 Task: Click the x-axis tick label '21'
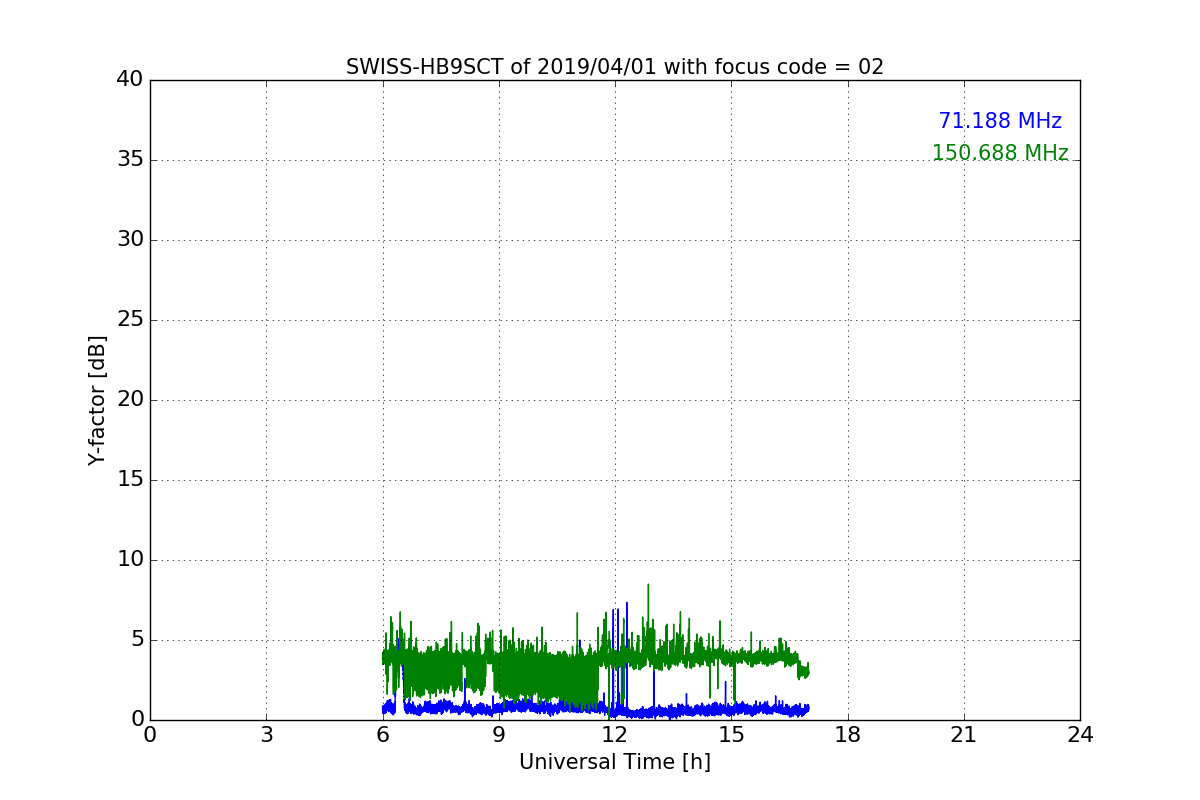(x=964, y=735)
